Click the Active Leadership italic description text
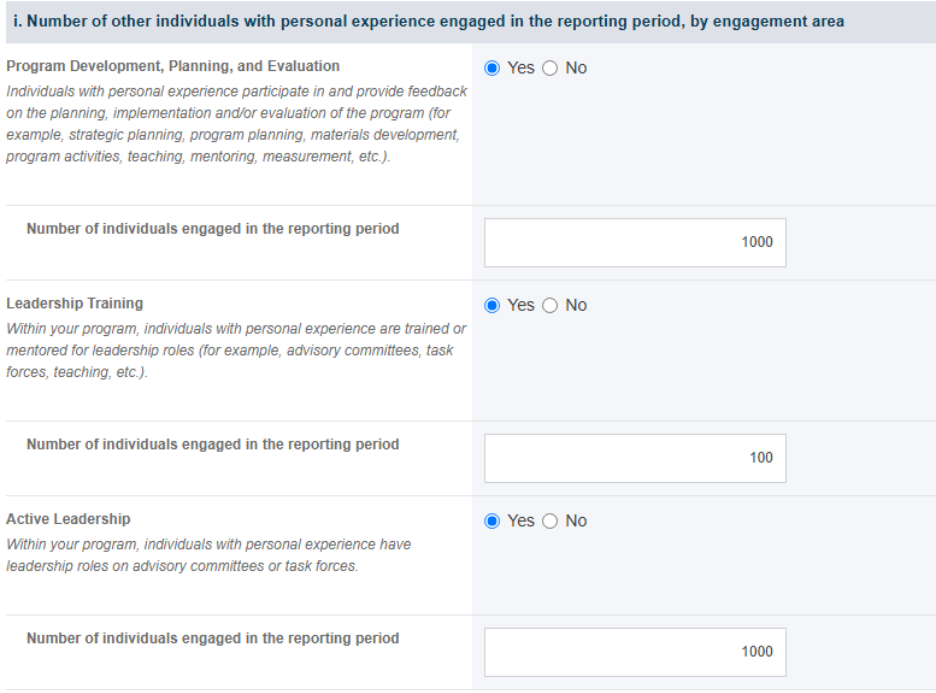Viewport: 936px width, 693px height. click(x=208, y=555)
